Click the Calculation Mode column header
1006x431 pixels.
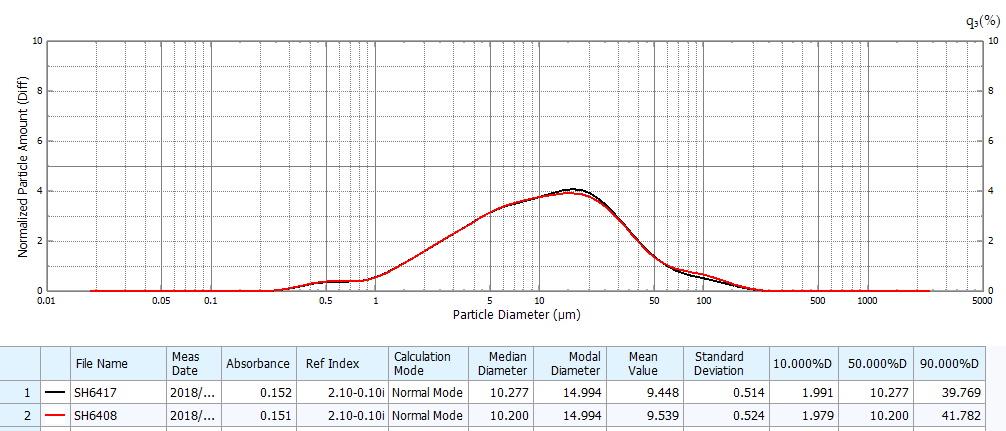422,363
